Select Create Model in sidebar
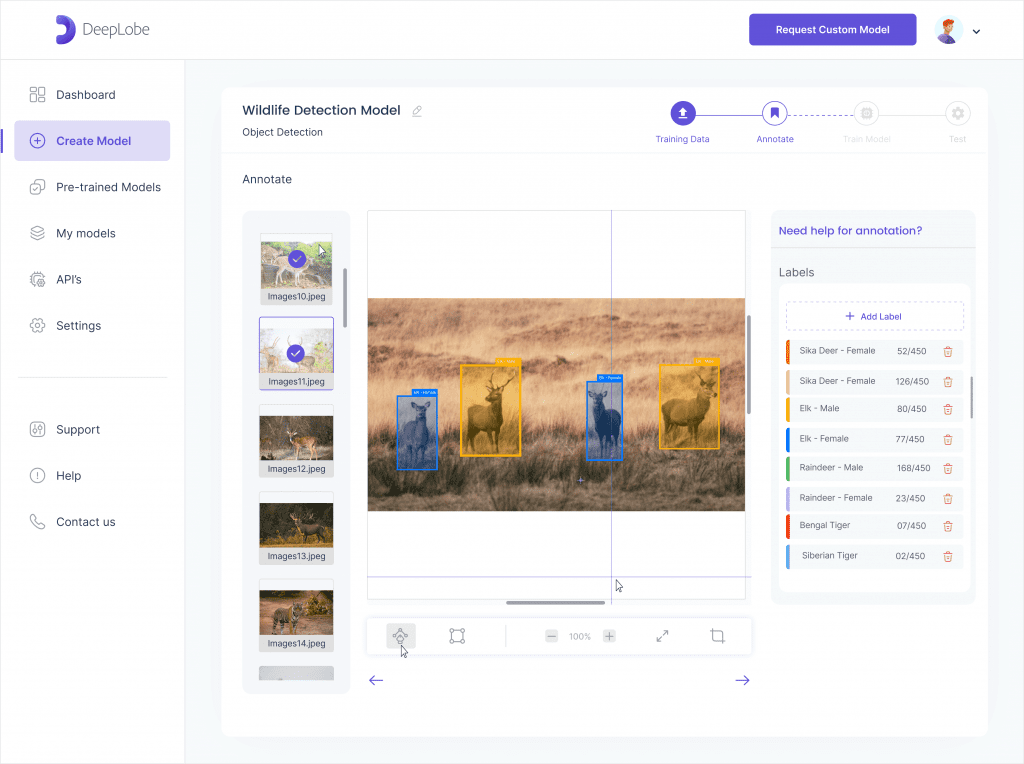The image size is (1024, 764). [92, 140]
